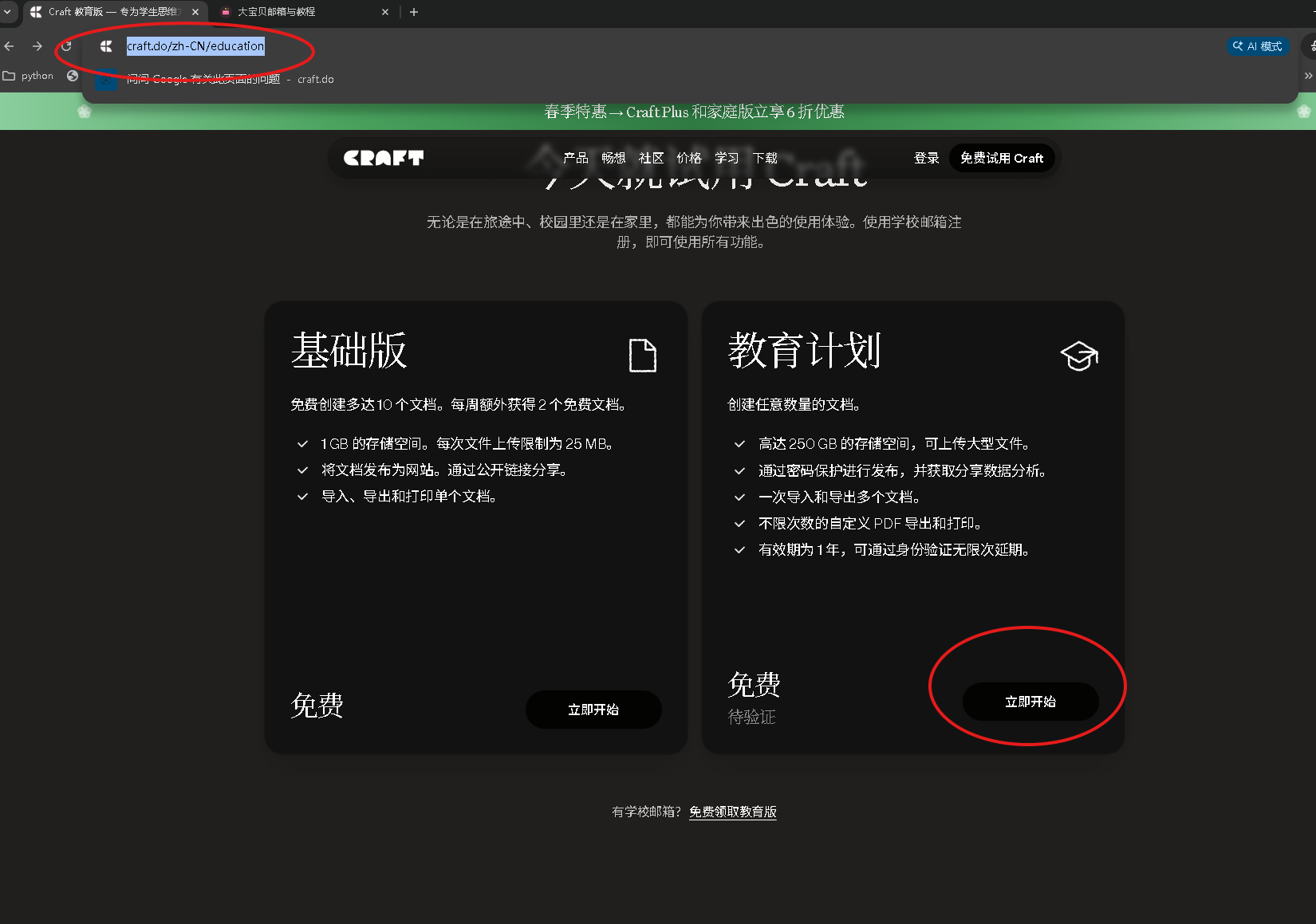The height and width of the screenshot is (924, 1316).
Task: Close the Craft 教育版 tab
Action: pos(195,12)
